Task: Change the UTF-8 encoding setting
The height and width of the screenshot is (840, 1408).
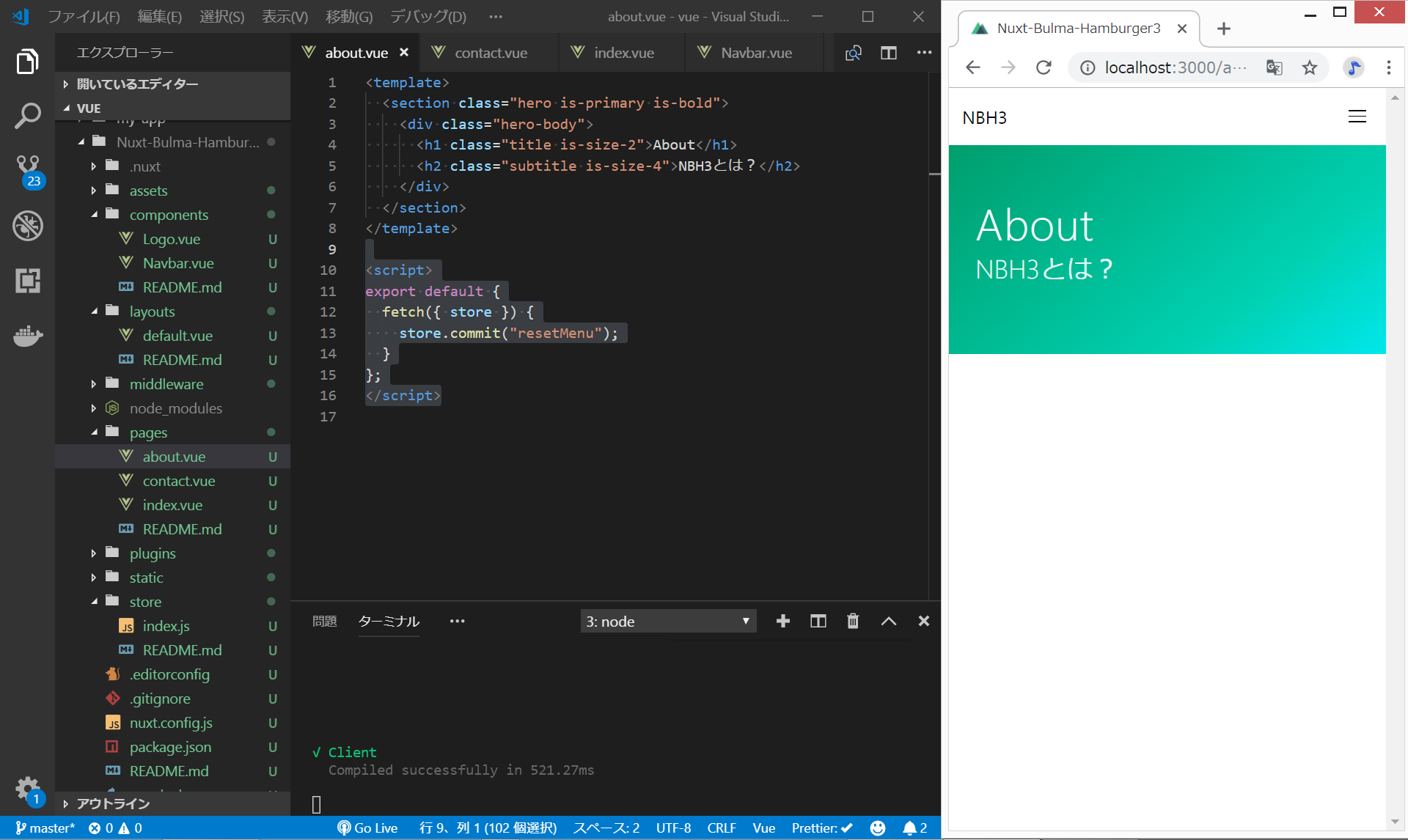Action: (673, 828)
